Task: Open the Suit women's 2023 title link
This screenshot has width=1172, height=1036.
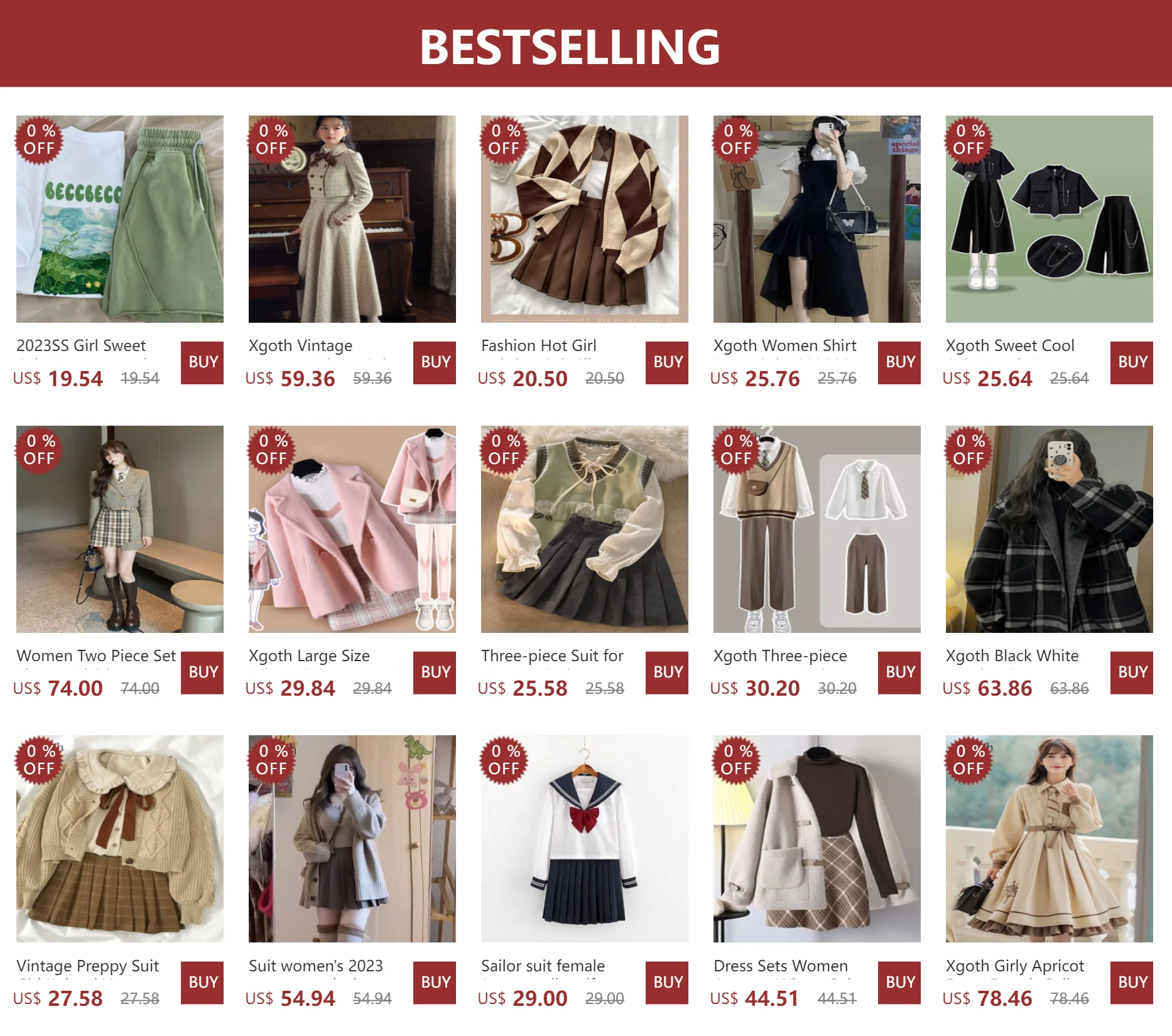Action: click(x=316, y=966)
